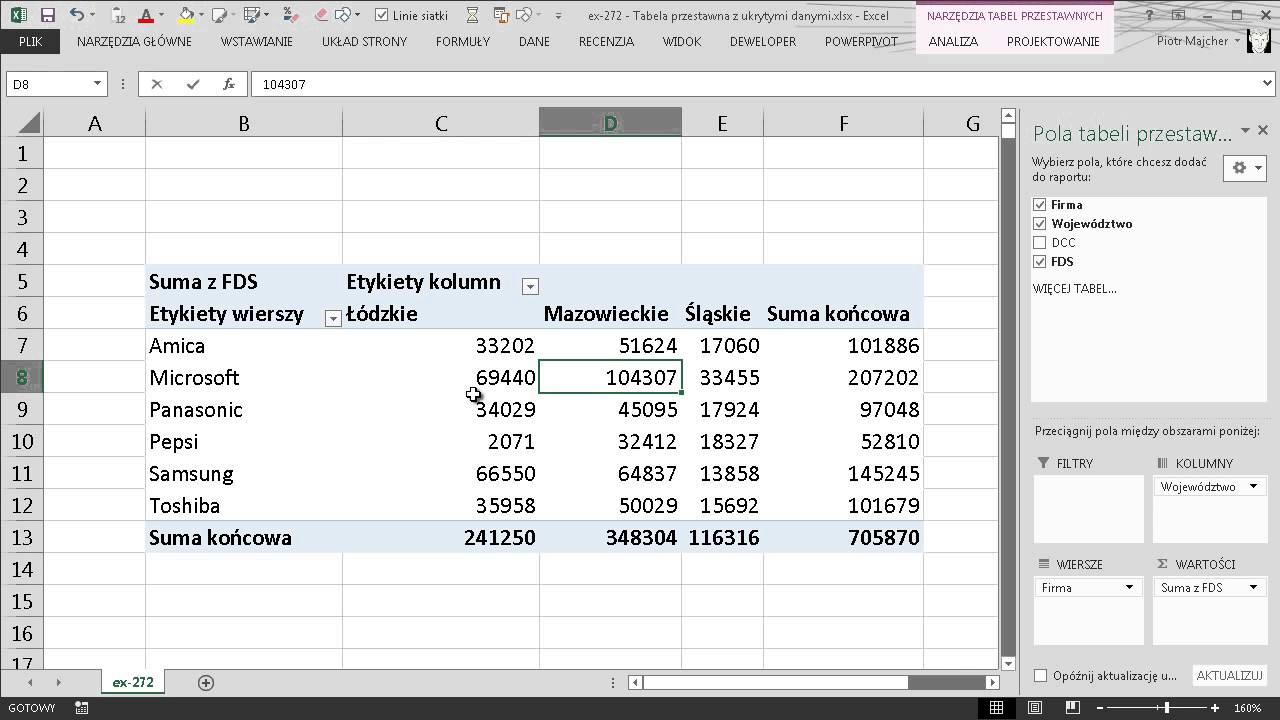1280x720 pixels.
Task: Expand the Undo history dropdown arrow
Action: pos(92,16)
